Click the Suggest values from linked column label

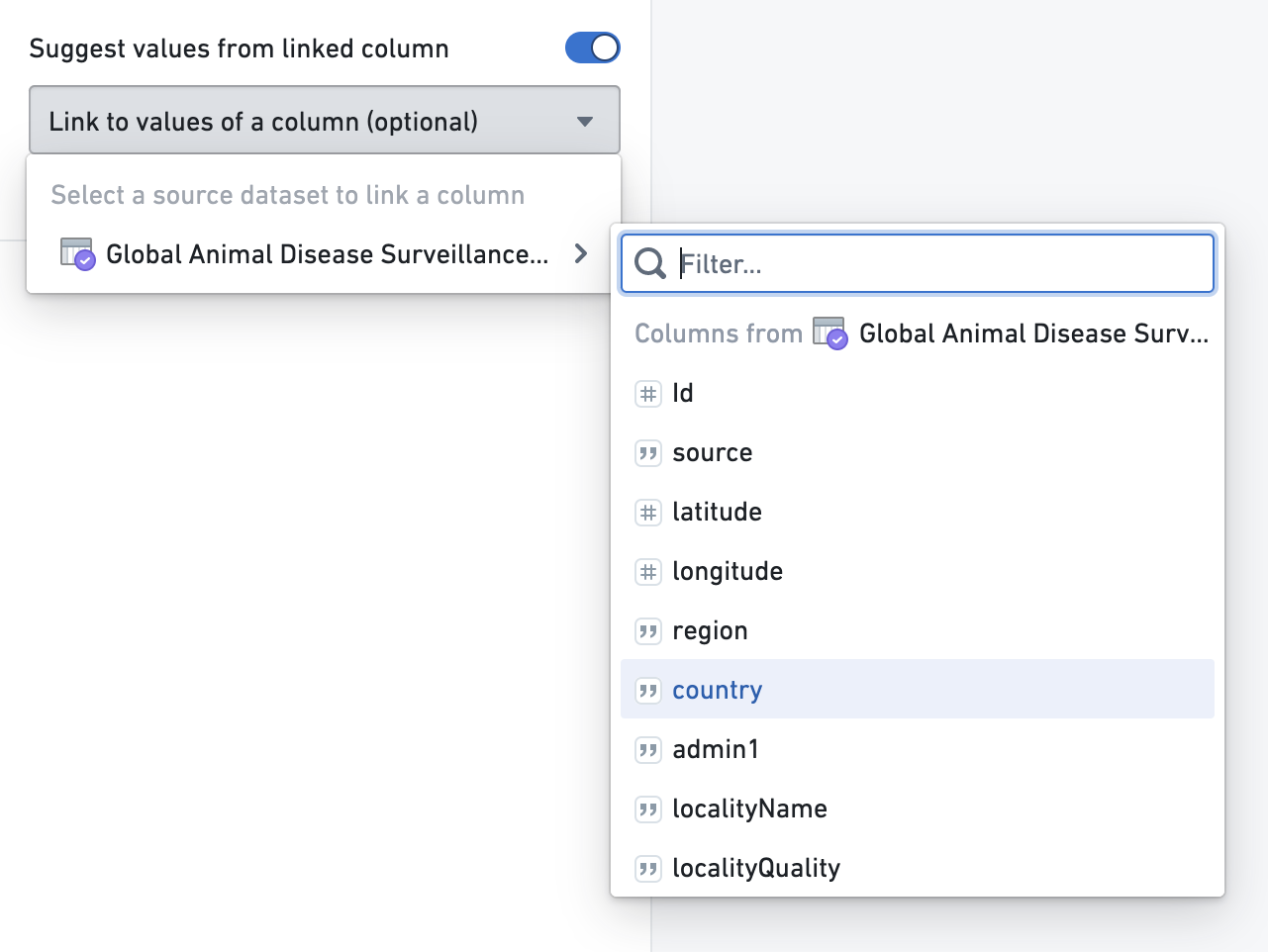tap(240, 48)
